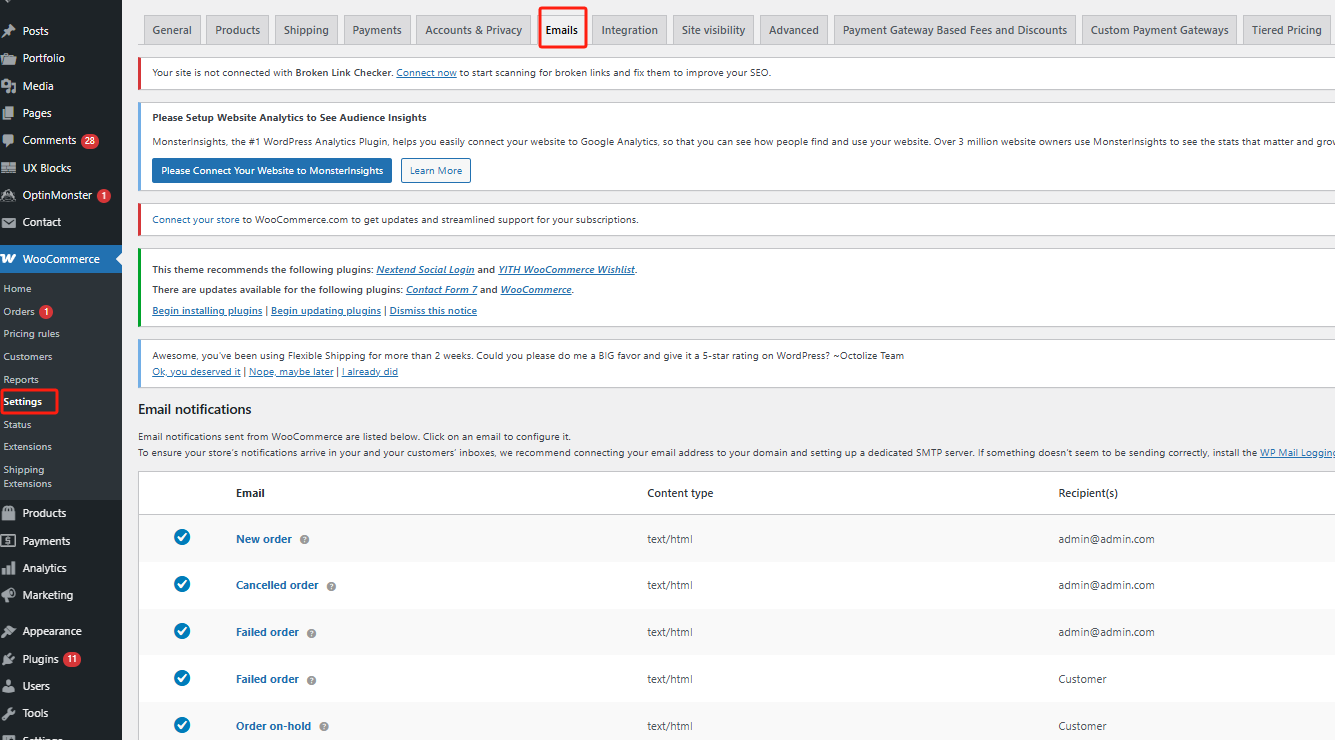Screen dimensions: 1335x740
Task: Click enabled checkmark for New order email
Action: coord(182,537)
